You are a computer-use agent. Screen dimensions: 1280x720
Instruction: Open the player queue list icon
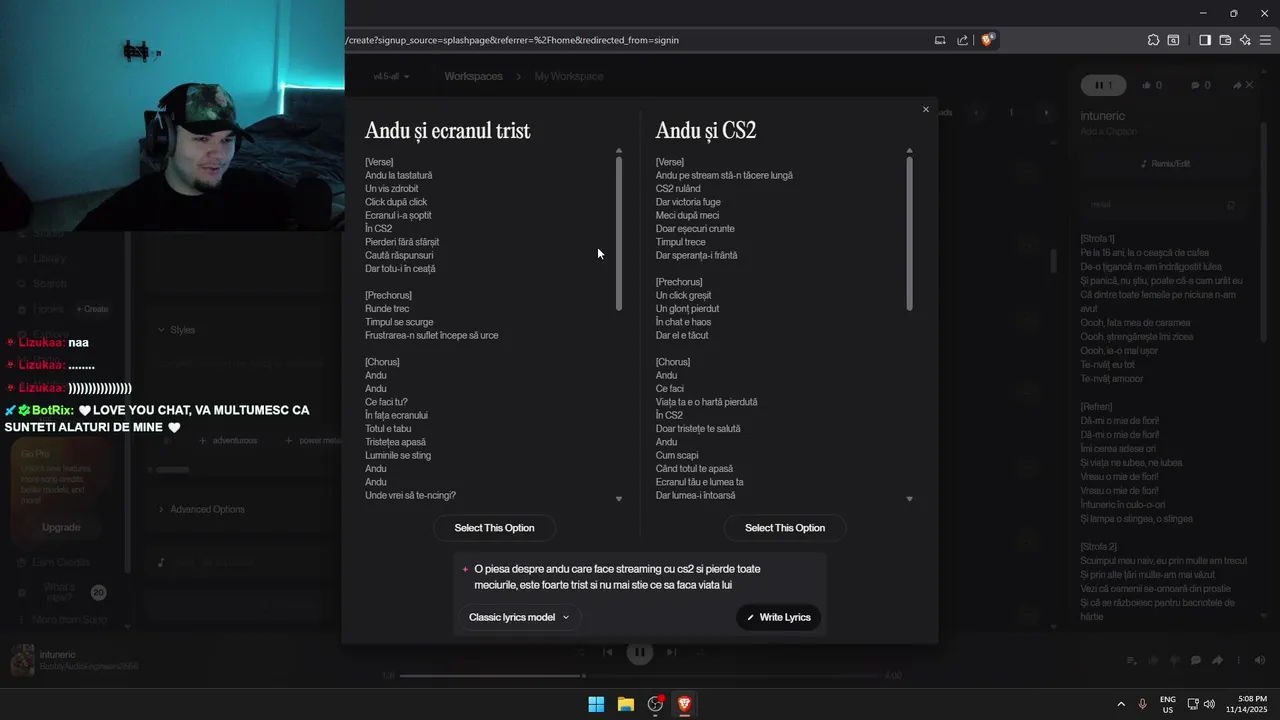click(x=1132, y=660)
